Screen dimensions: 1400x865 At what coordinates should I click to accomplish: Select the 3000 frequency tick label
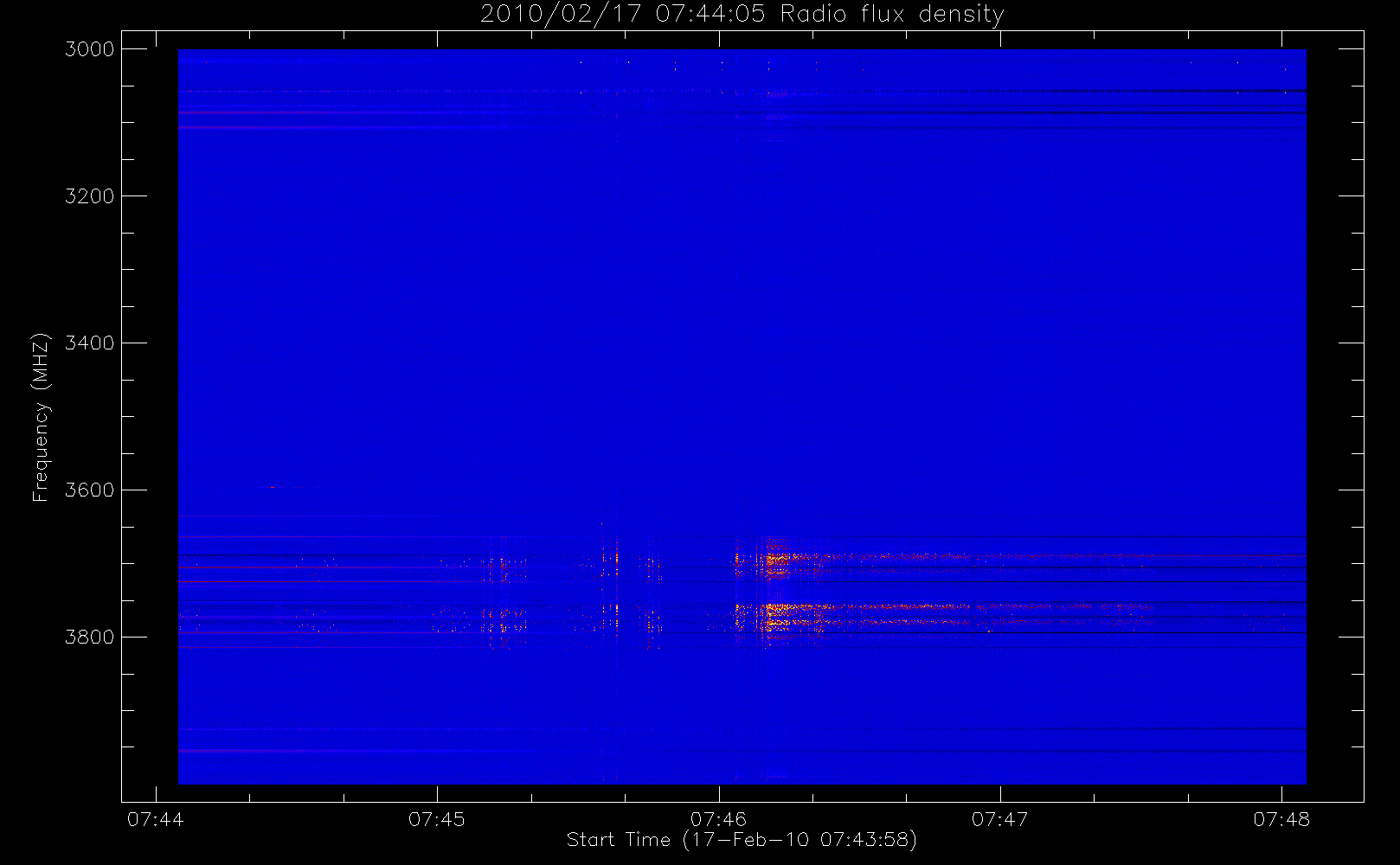tap(90, 49)
